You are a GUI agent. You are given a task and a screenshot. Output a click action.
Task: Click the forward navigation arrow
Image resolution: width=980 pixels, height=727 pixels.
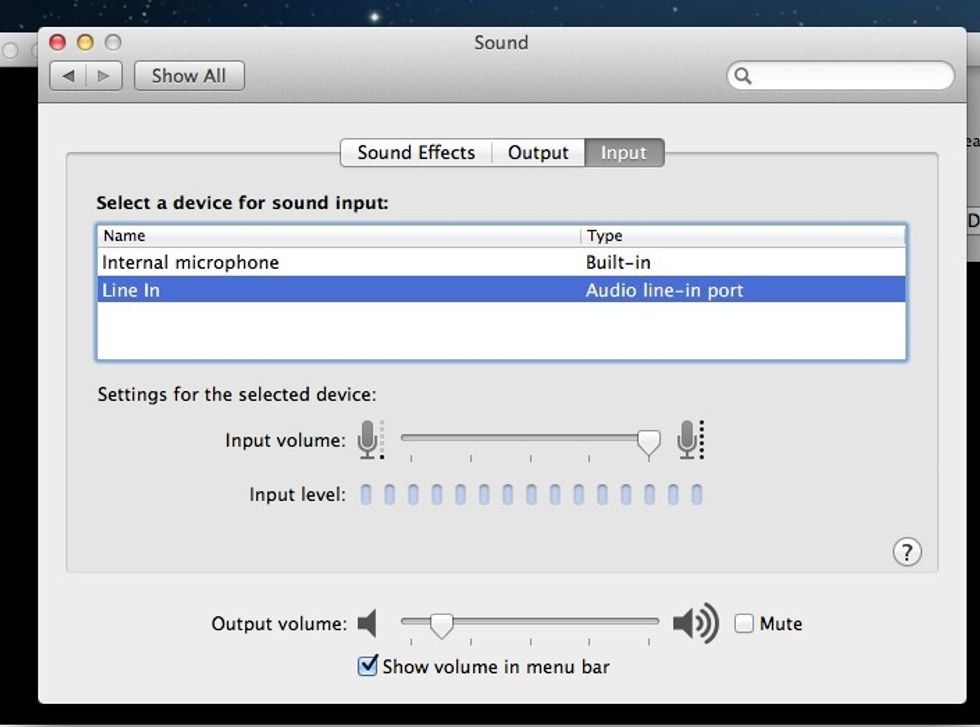pos(104,76)
